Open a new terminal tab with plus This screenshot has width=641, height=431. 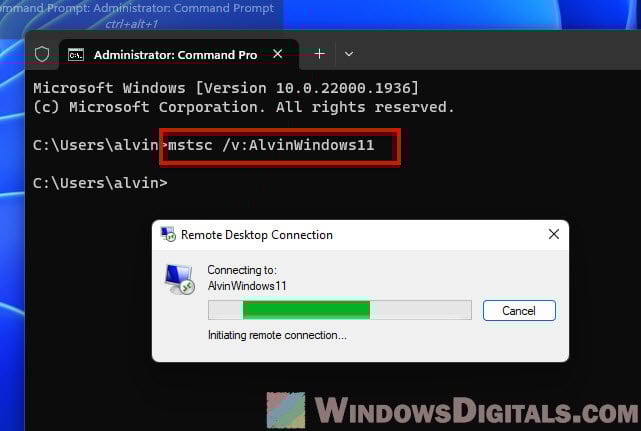(320, 54)
